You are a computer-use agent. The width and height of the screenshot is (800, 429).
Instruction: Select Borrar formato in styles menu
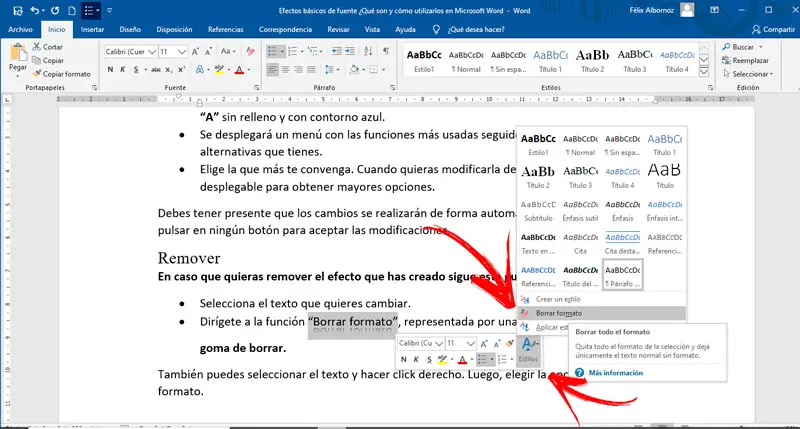561,313
